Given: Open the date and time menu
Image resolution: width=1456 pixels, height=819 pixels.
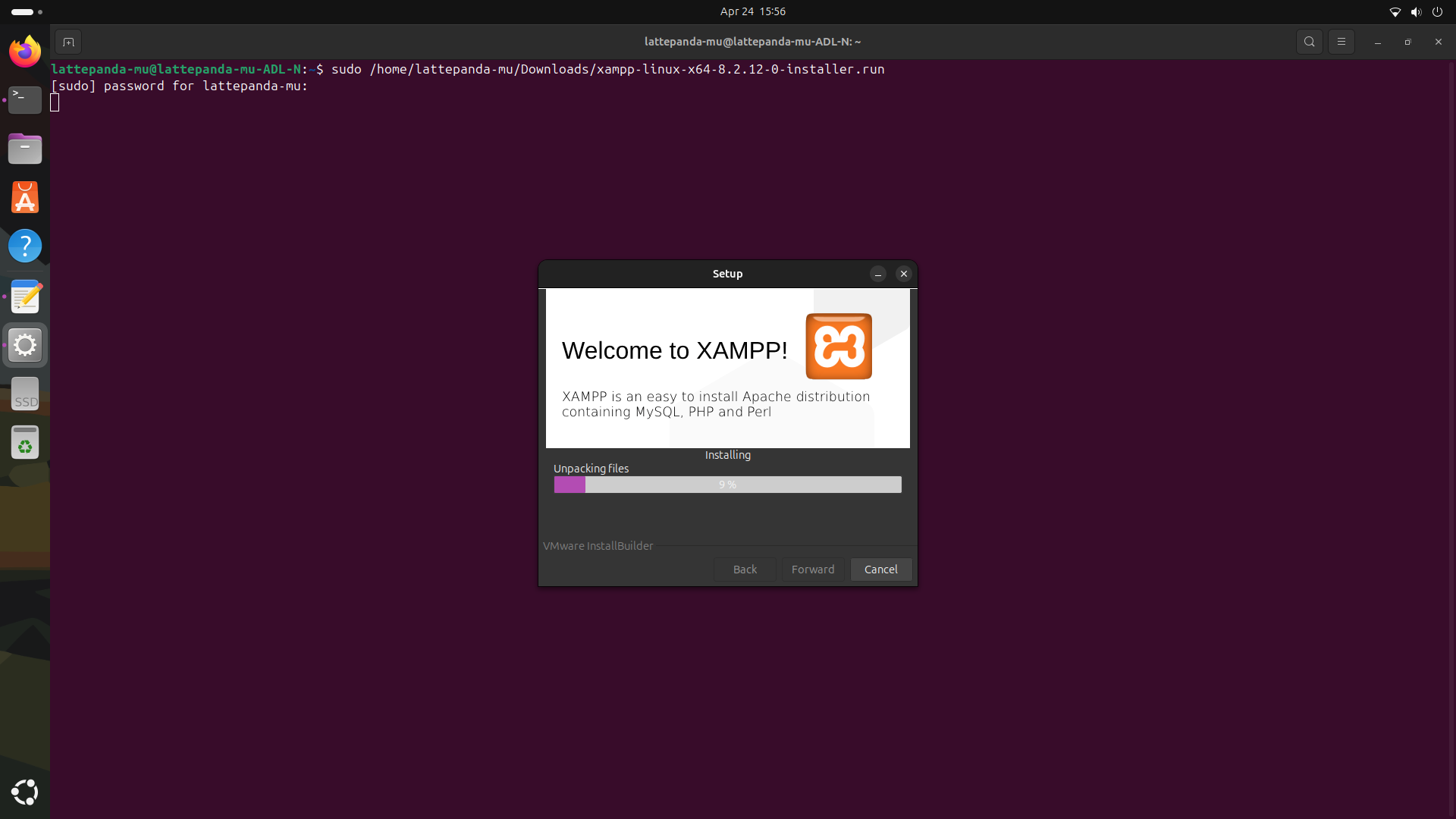Looking at the screenshot, I should [x=752, y=11].
